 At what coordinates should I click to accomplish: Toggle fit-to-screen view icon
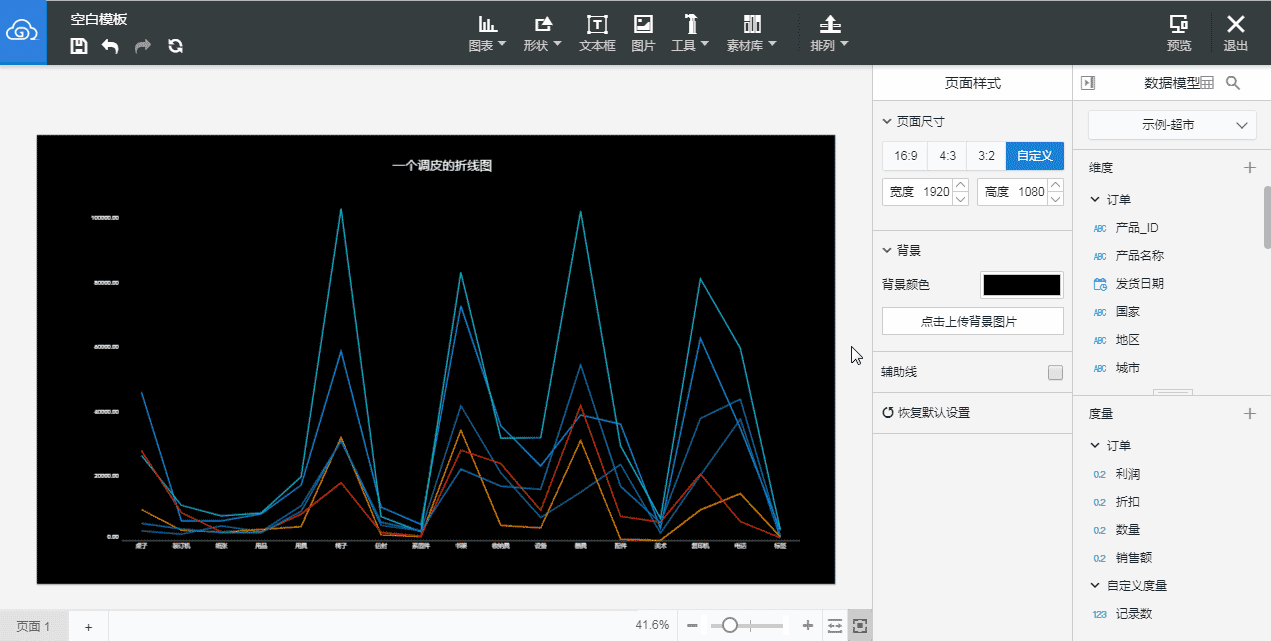point(860,626)
